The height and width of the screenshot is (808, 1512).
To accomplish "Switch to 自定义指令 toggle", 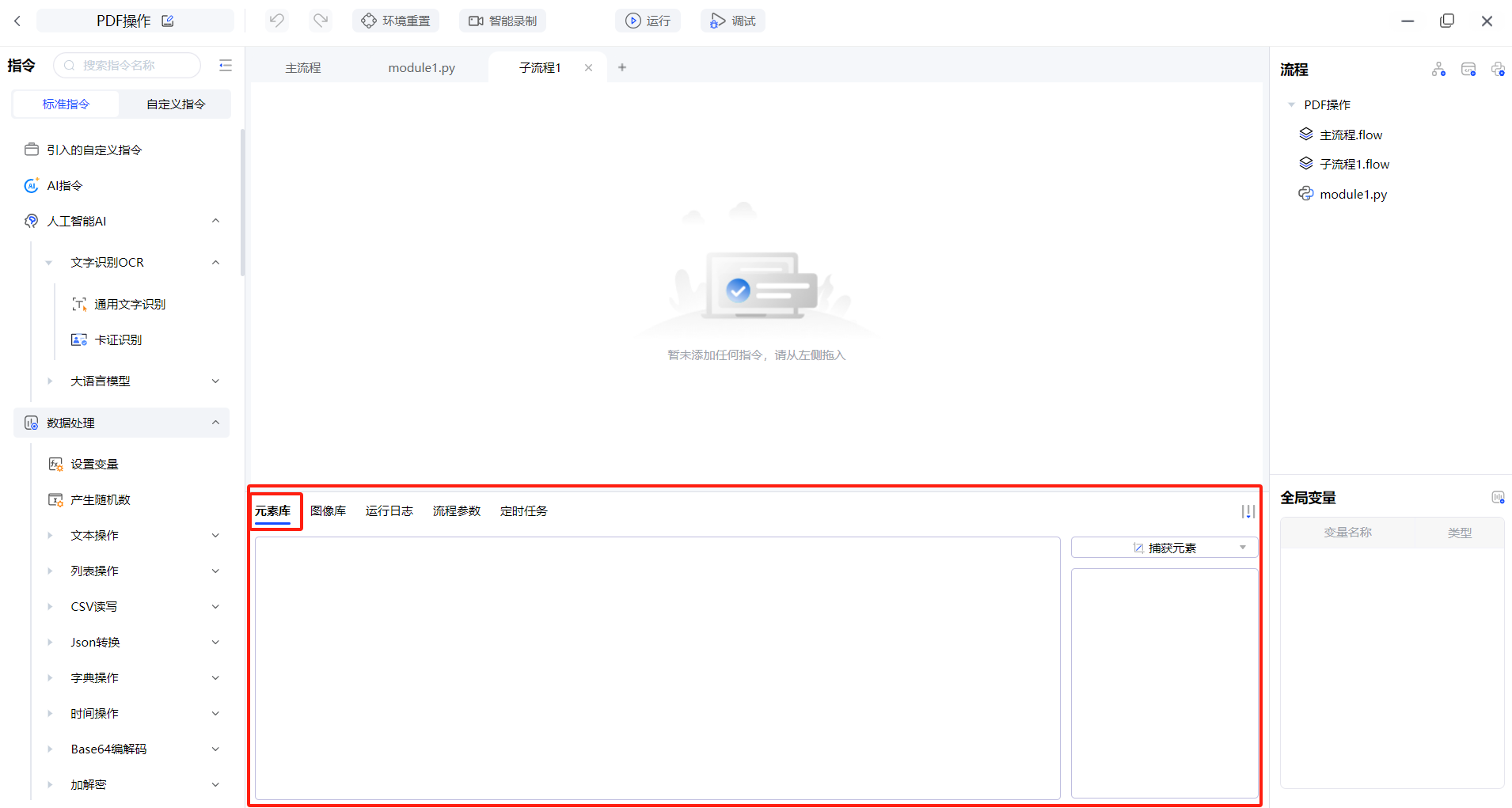I will [176, 104].
